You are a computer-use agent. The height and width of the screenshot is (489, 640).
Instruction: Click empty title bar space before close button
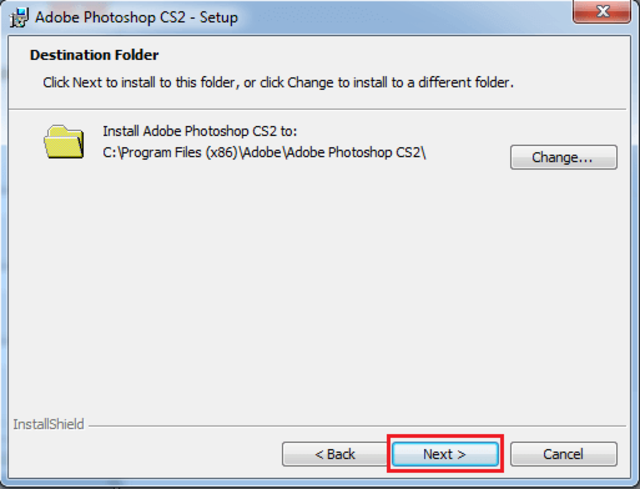click(420, 15)
